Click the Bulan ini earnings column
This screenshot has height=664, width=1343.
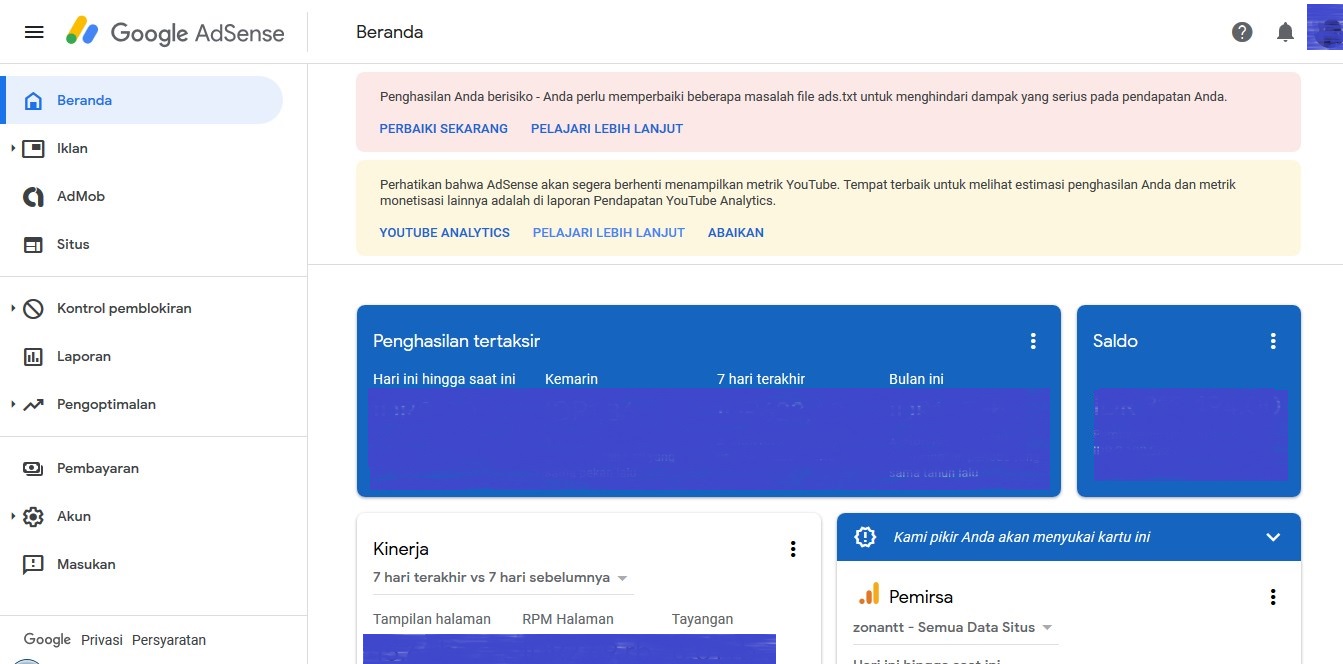(x=916, y=379)
